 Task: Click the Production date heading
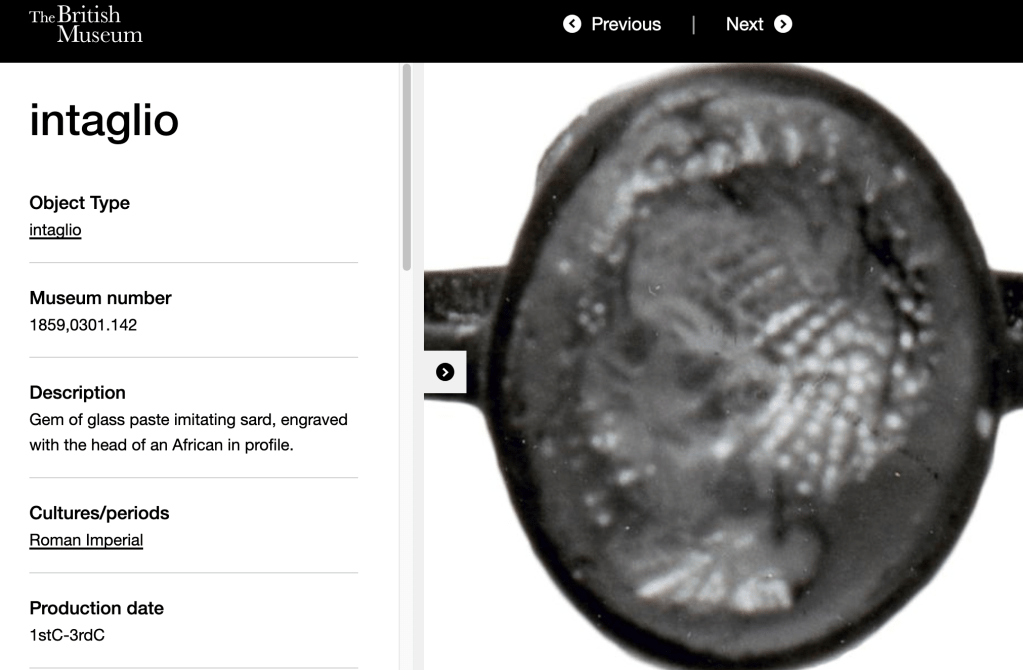pyautogui.click(x=96, y=608)
